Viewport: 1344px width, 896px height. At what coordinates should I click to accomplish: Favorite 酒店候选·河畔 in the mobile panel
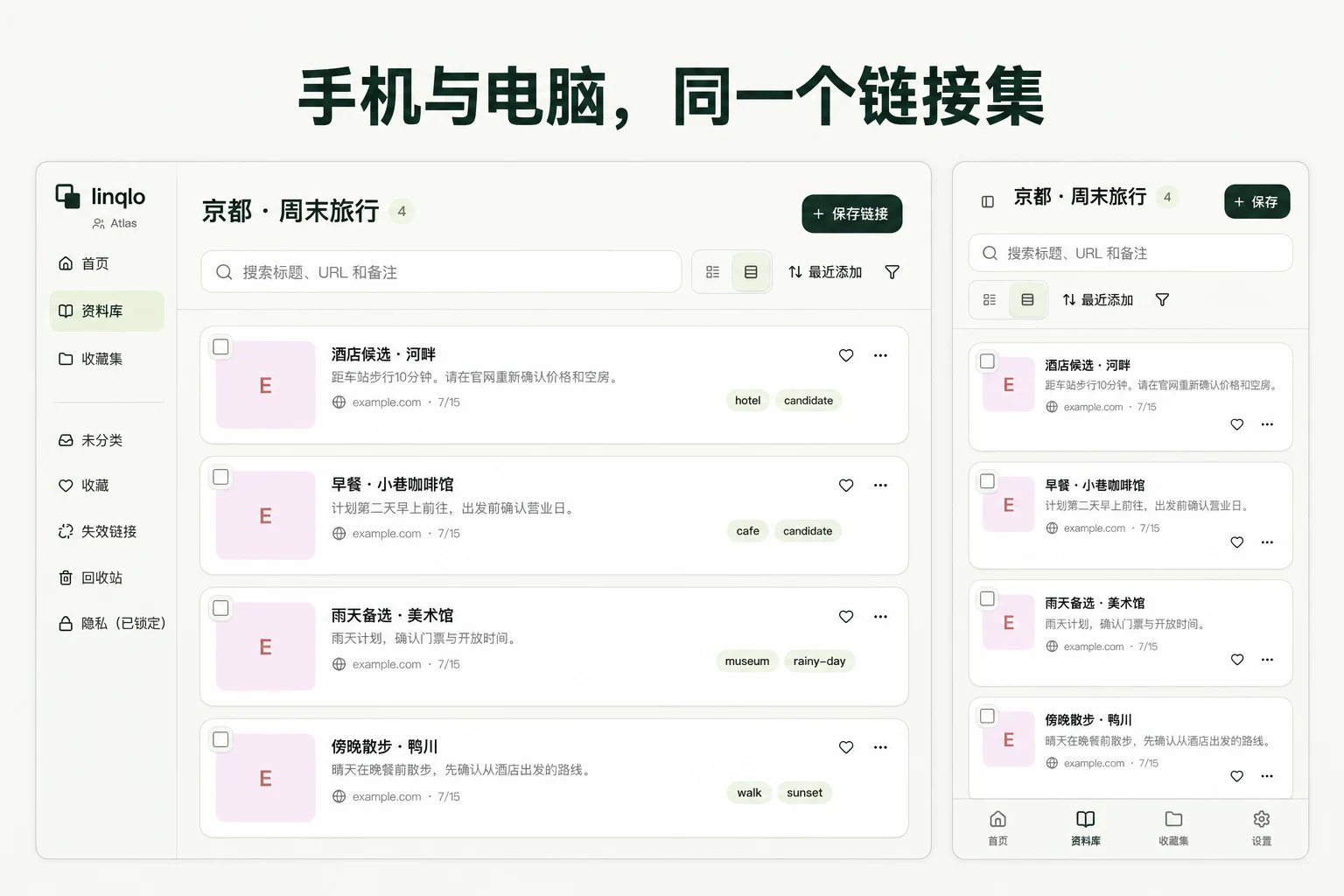pyautogui.click(x=1237, y=424)
